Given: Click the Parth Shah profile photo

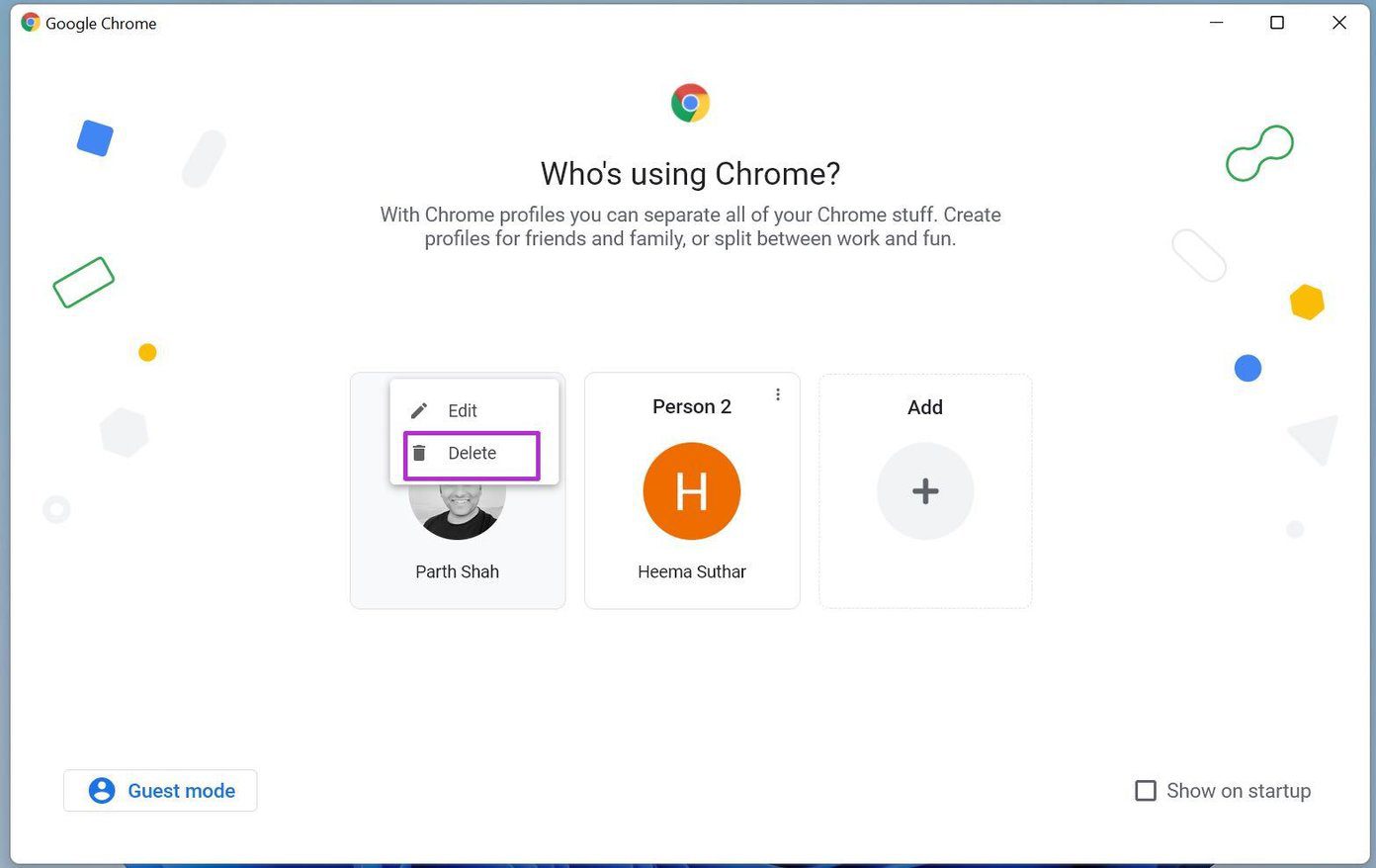Looking at the screenshot, I should tap(457, 512).
